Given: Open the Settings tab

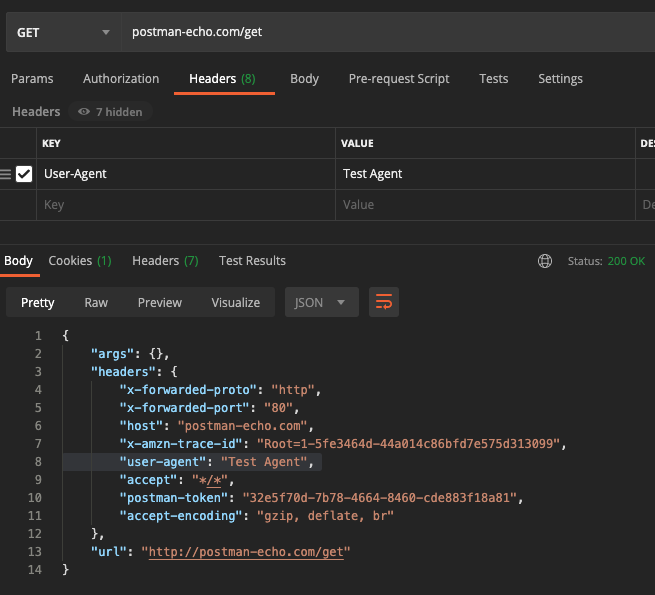Looking at the screenshot, I should coord(560,79).
